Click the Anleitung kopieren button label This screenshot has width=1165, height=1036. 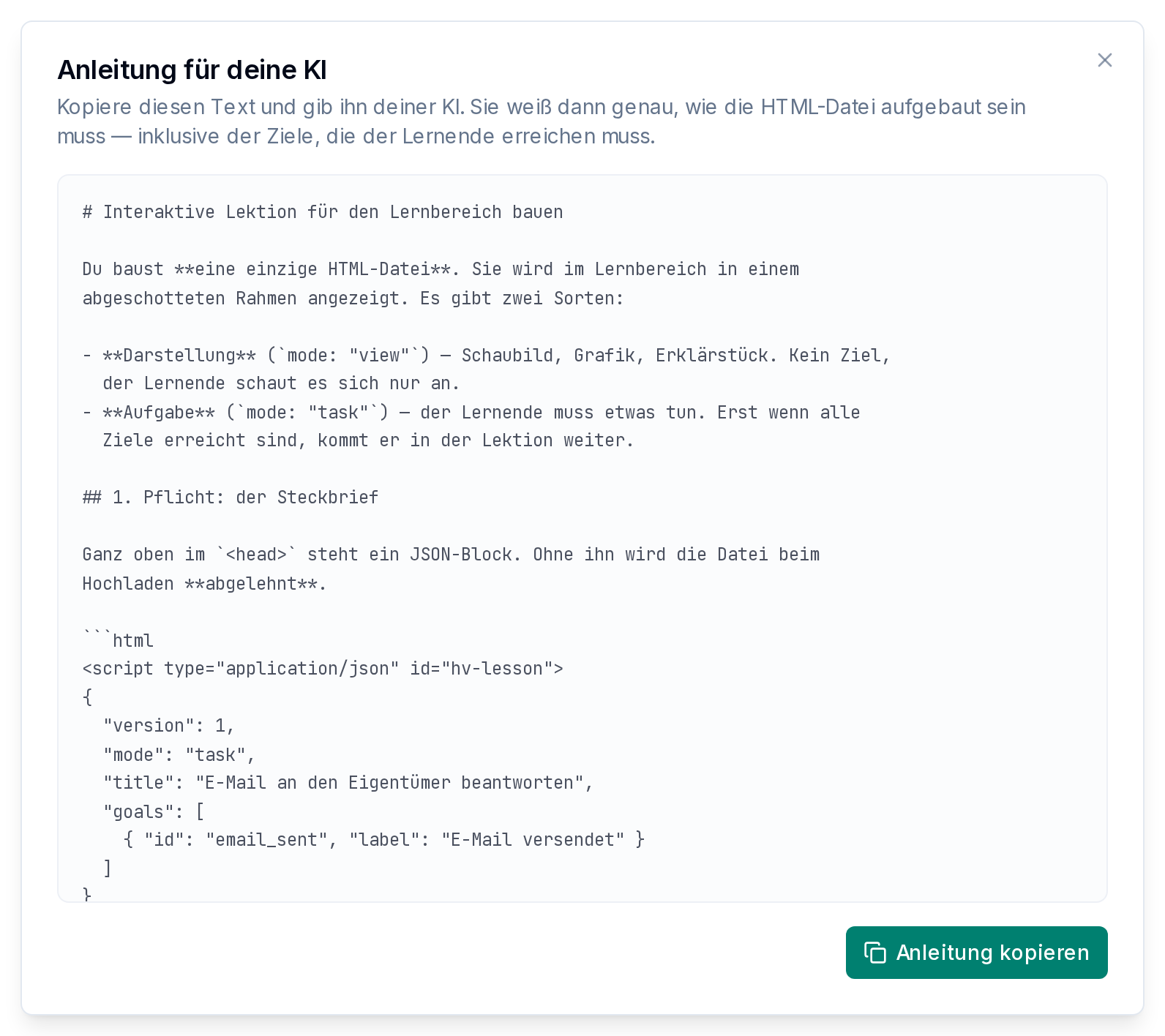992,953
